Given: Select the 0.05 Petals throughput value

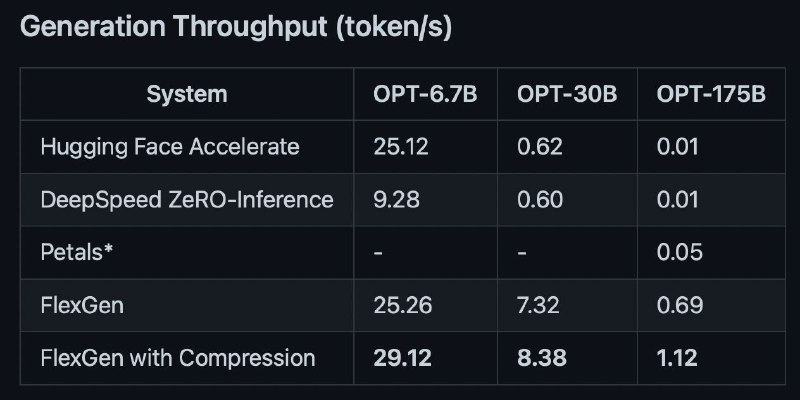Looking at the screenshot, I should (680, 253).
